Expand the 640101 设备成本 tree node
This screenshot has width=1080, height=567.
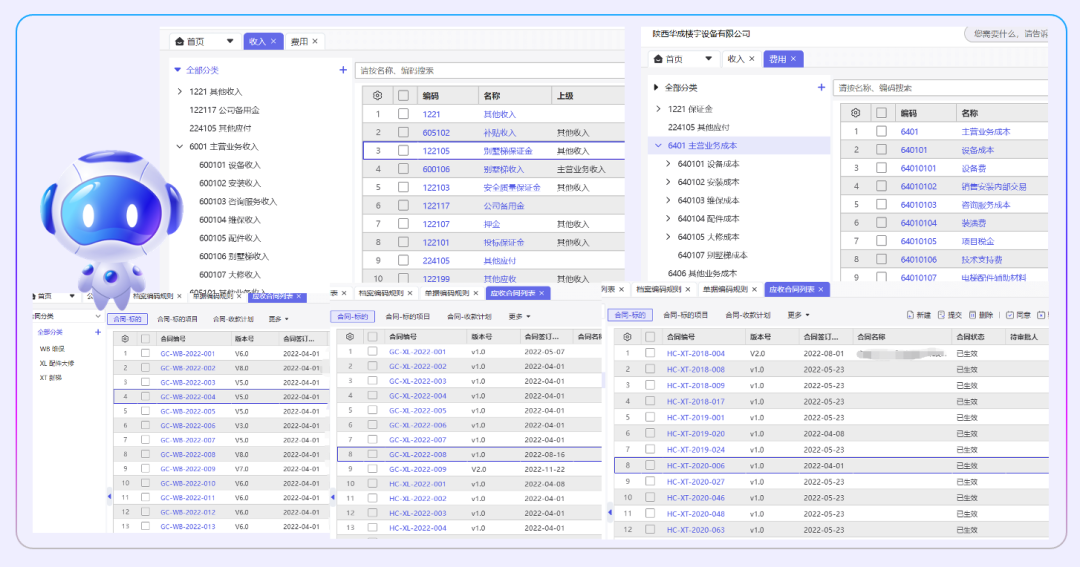(x=669, y=164)
